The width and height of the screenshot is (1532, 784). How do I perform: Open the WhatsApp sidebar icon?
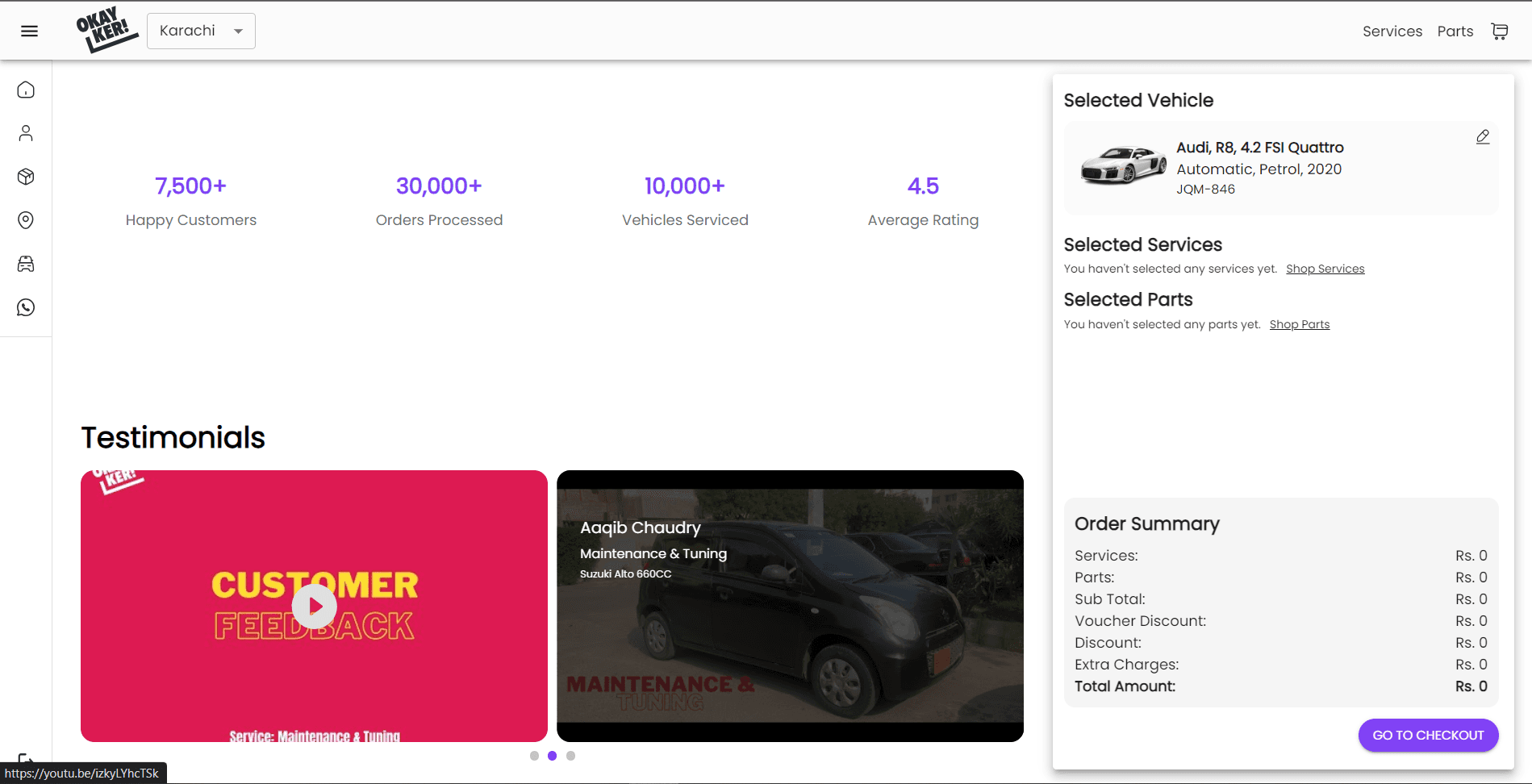coord(26,307)
